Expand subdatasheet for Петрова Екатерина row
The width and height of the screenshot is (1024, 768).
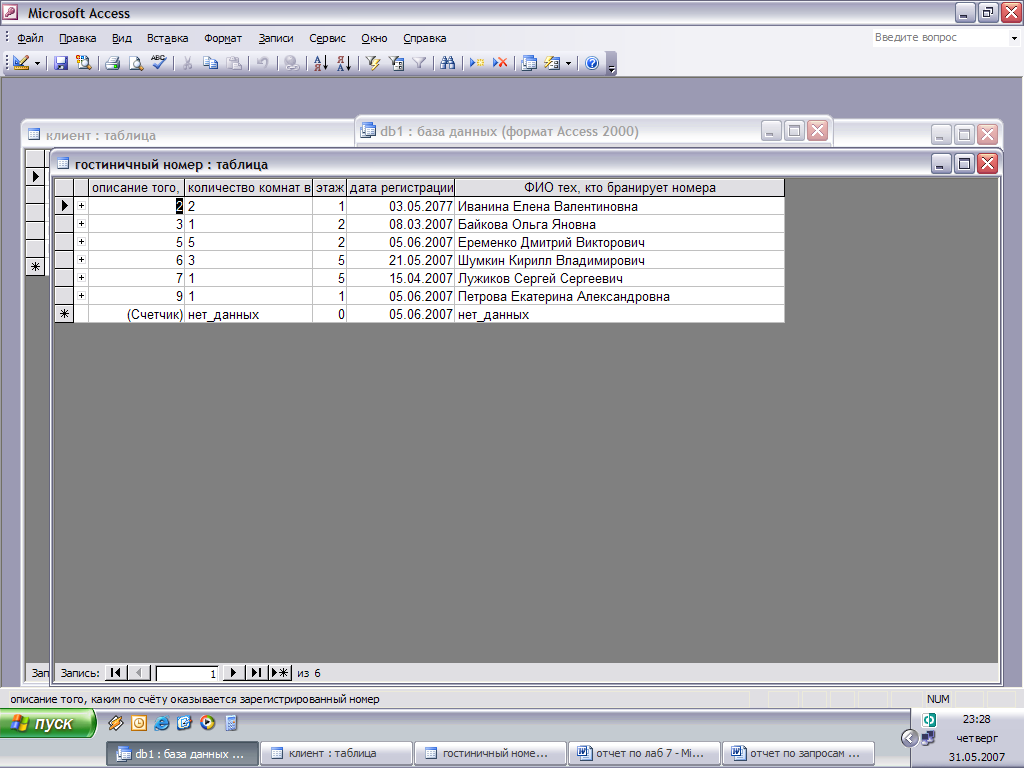point(81,296)
